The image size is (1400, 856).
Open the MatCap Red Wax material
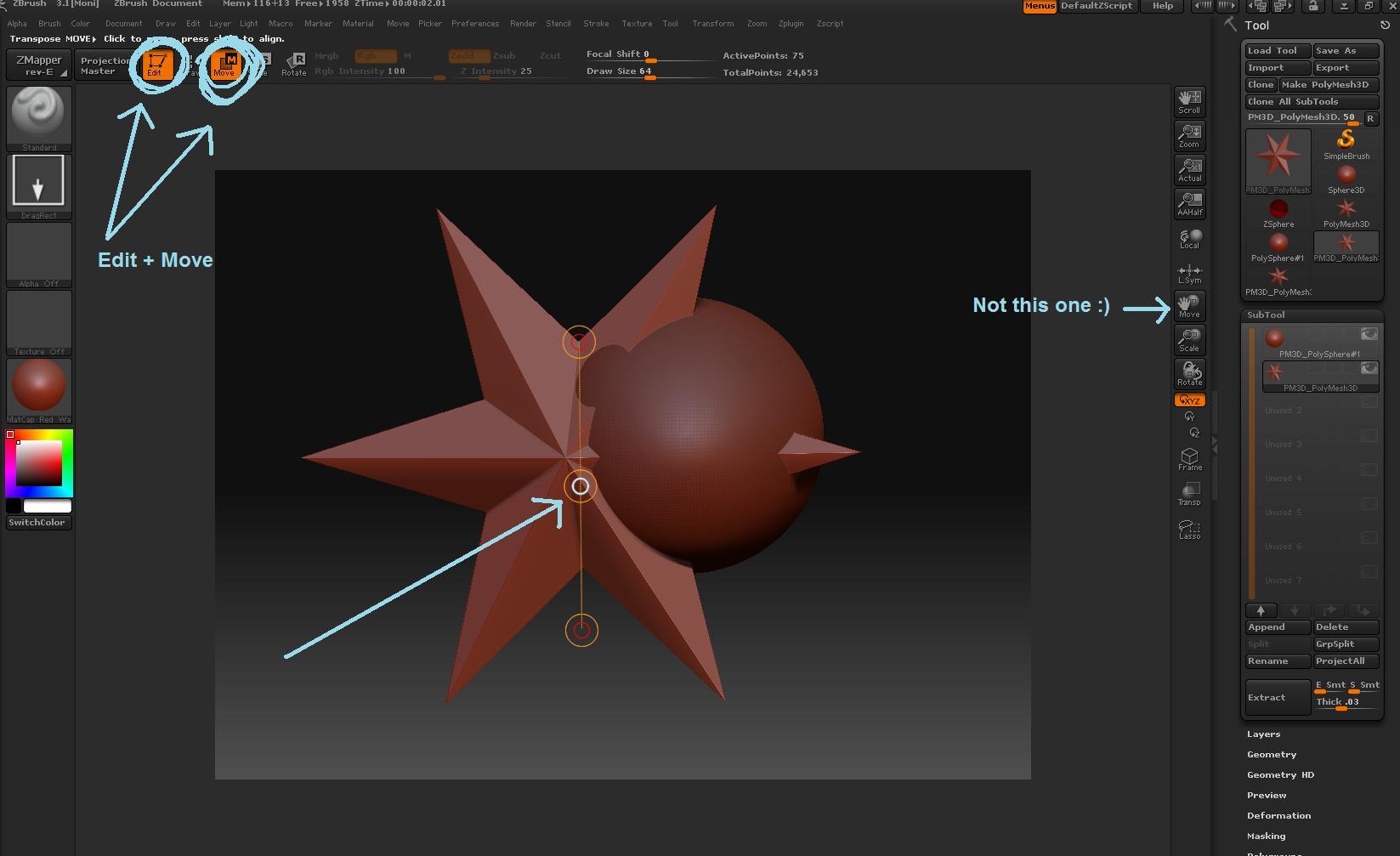(x=39, y=390)
